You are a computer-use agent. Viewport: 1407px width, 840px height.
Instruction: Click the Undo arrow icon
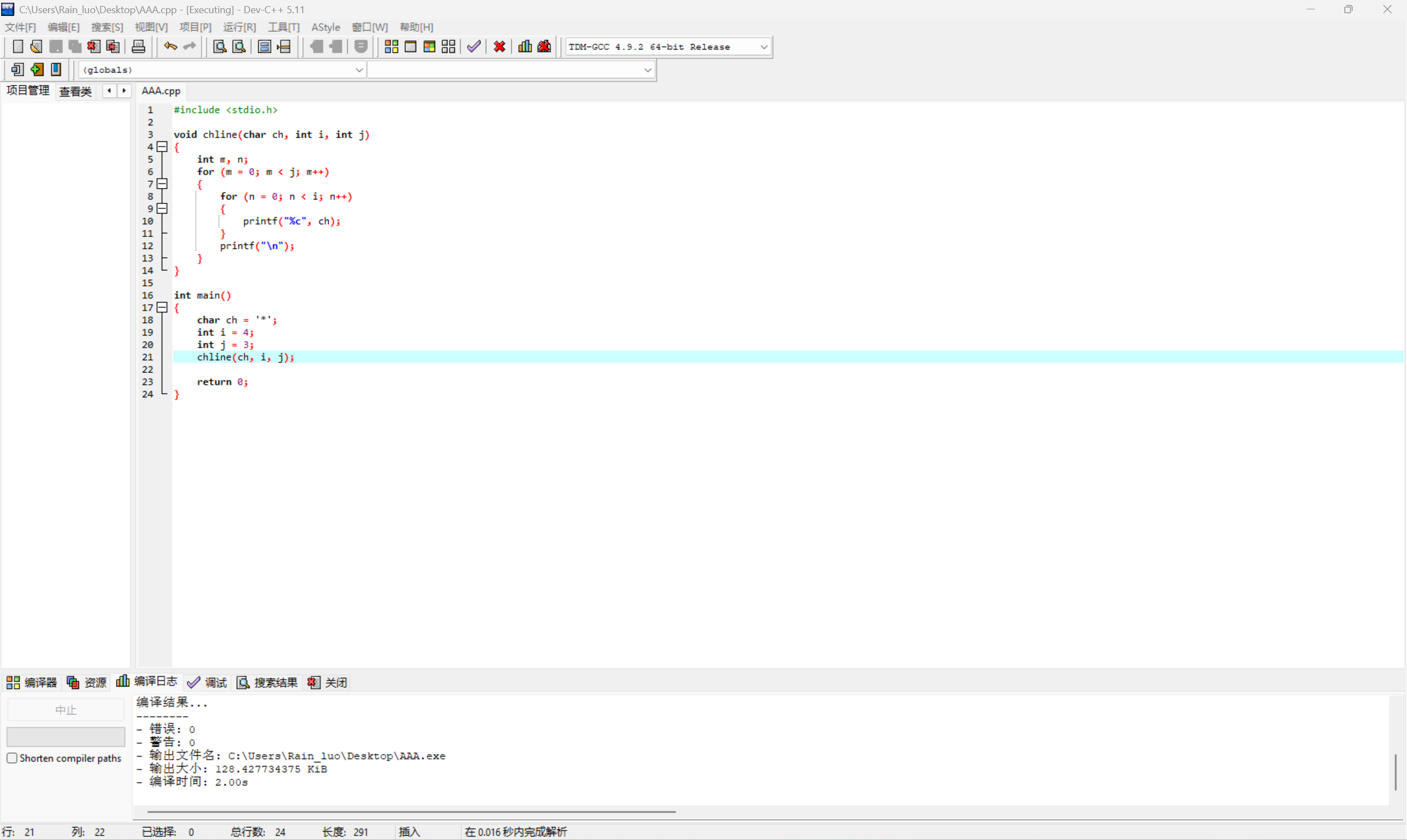click(170, 46)
